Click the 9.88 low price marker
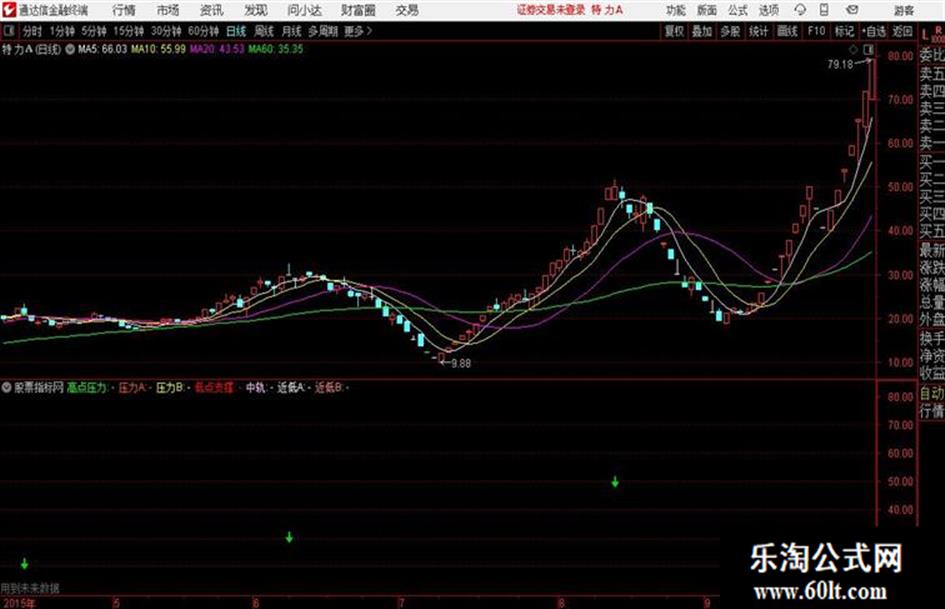 (x=461, y=363)
